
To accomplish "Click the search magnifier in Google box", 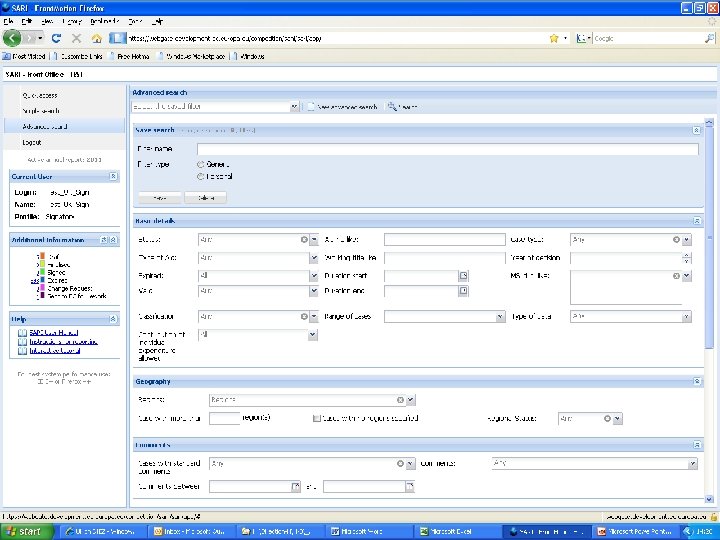I will click(x=709, y=39).
